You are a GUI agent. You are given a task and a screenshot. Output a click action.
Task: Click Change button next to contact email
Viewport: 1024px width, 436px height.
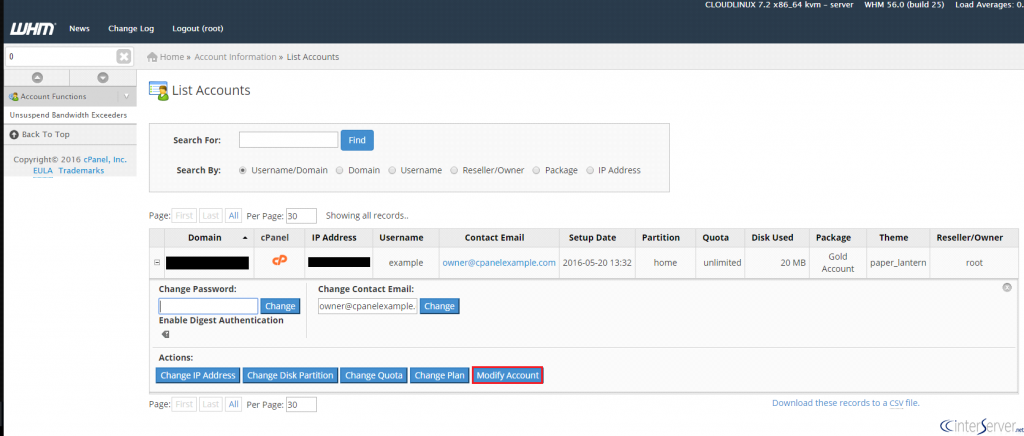[440, 305]
